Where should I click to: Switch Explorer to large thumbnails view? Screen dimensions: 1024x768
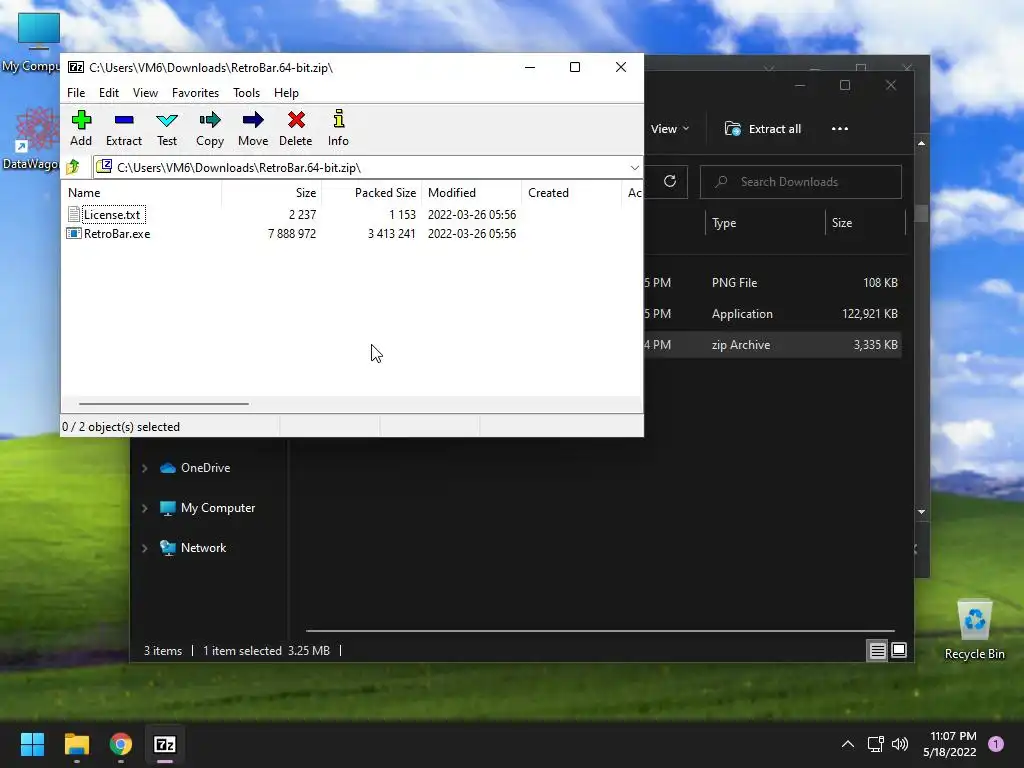pos(899,650)
